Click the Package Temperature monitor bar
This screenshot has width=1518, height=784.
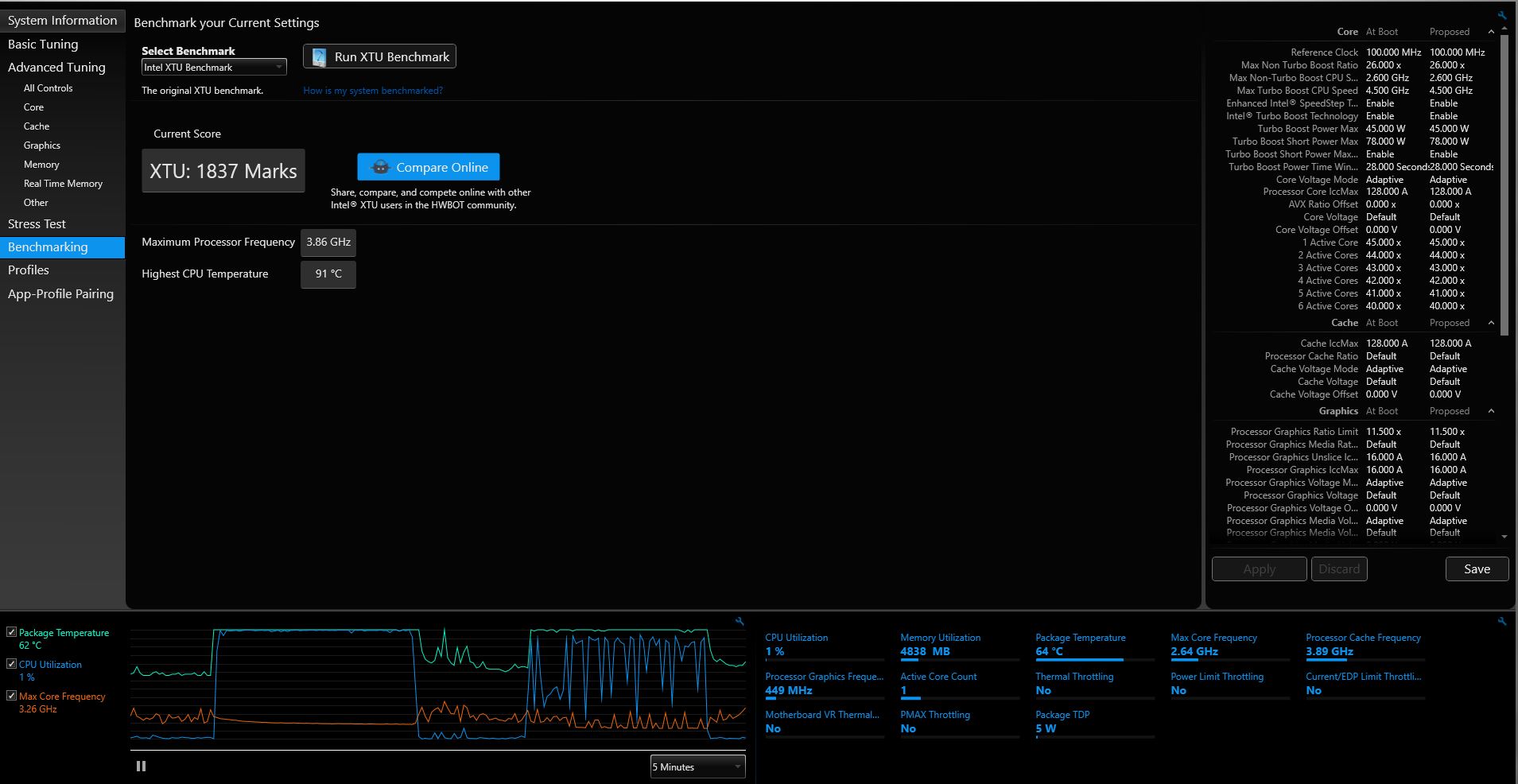[x=1095, y=659]
